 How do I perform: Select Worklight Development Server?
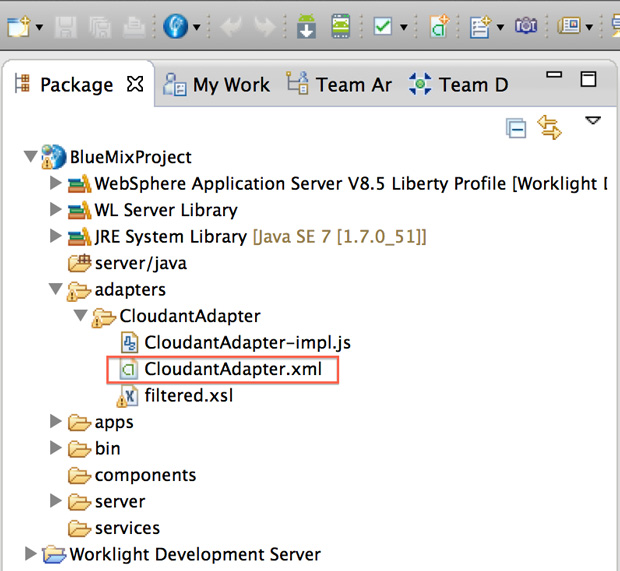pos(195,554)
